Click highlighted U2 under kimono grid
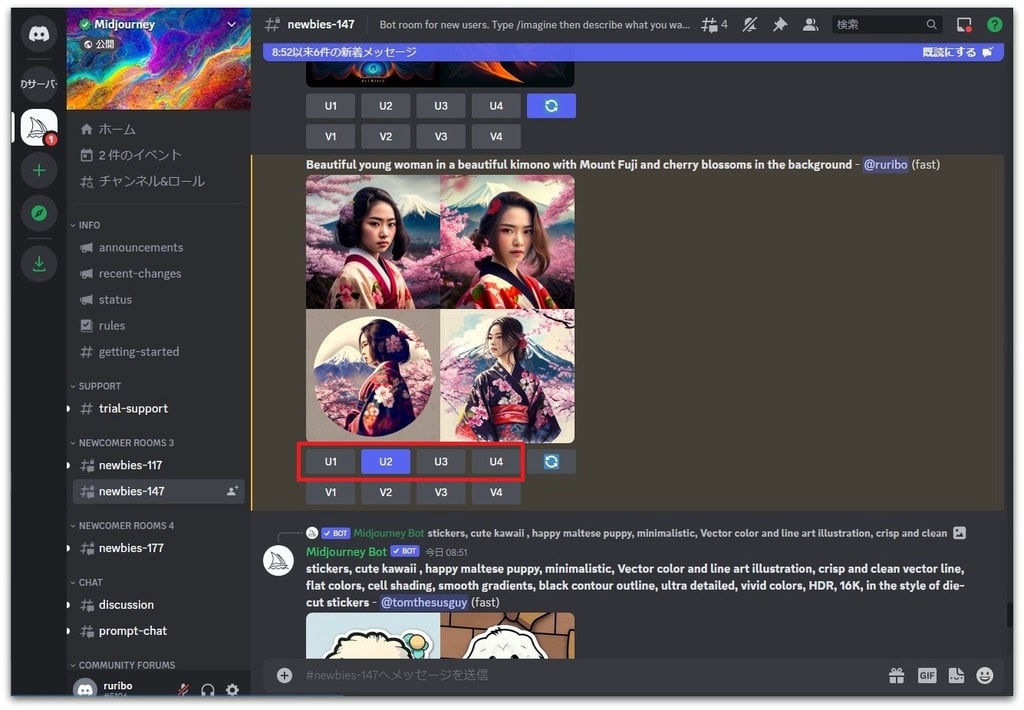Screen dimensions: 1024x710 pos(386,462)
